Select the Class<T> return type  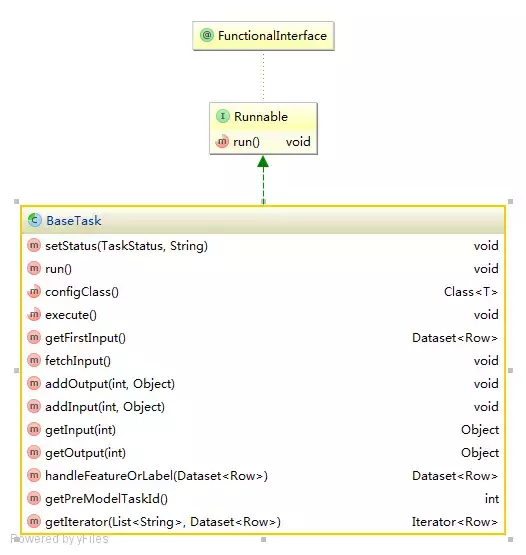coord(471,292)
